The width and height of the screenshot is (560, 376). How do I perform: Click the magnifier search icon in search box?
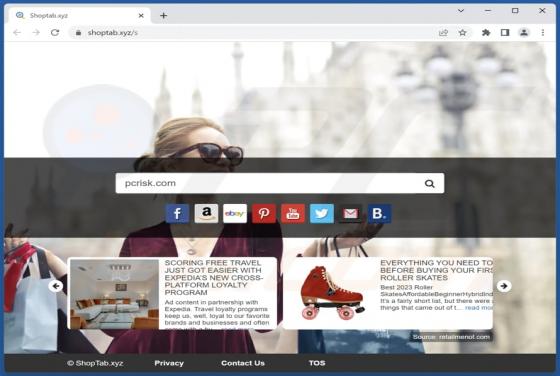point(430,184)
